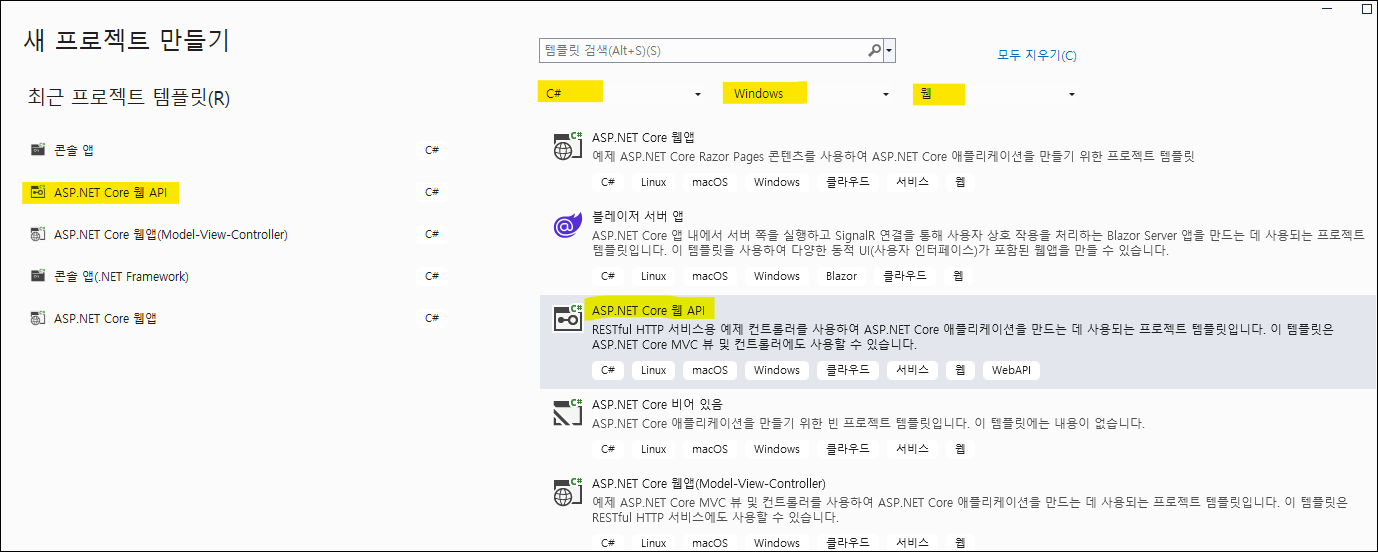Focus the 템플릿 검색 input field

(x=700, y=50)
